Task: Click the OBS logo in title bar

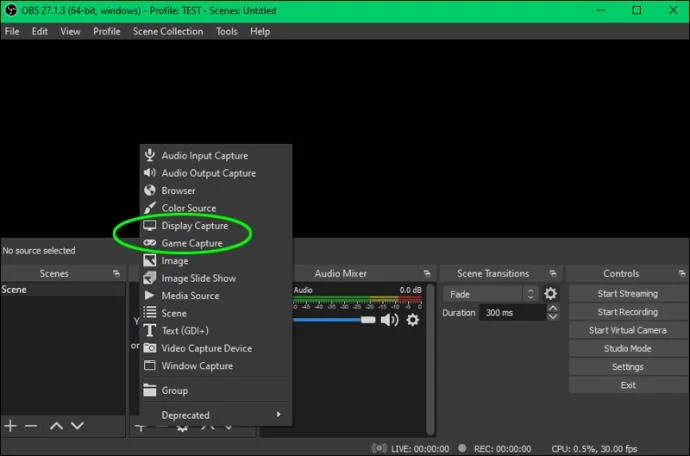Action: pos(11,10)
